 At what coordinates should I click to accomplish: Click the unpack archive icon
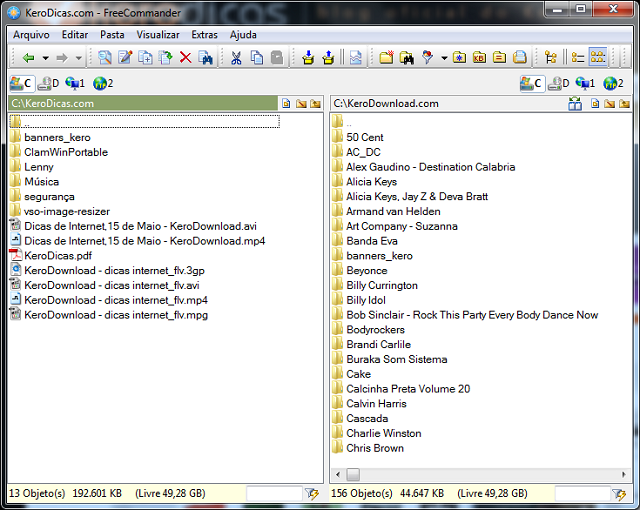328,58
